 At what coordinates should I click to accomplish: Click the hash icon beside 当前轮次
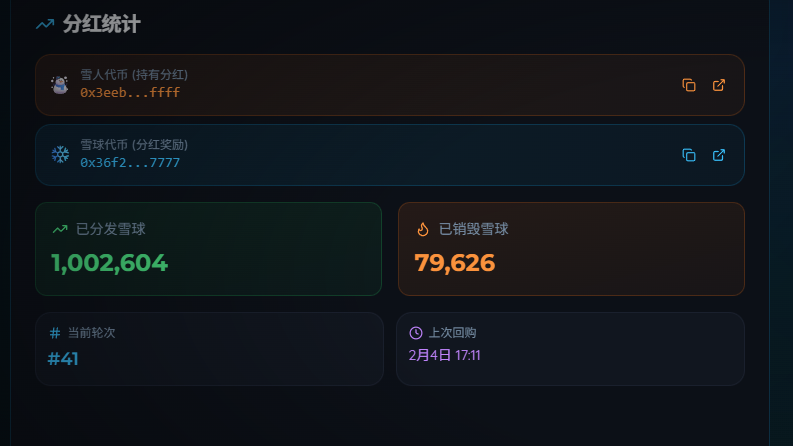[55, 332]
